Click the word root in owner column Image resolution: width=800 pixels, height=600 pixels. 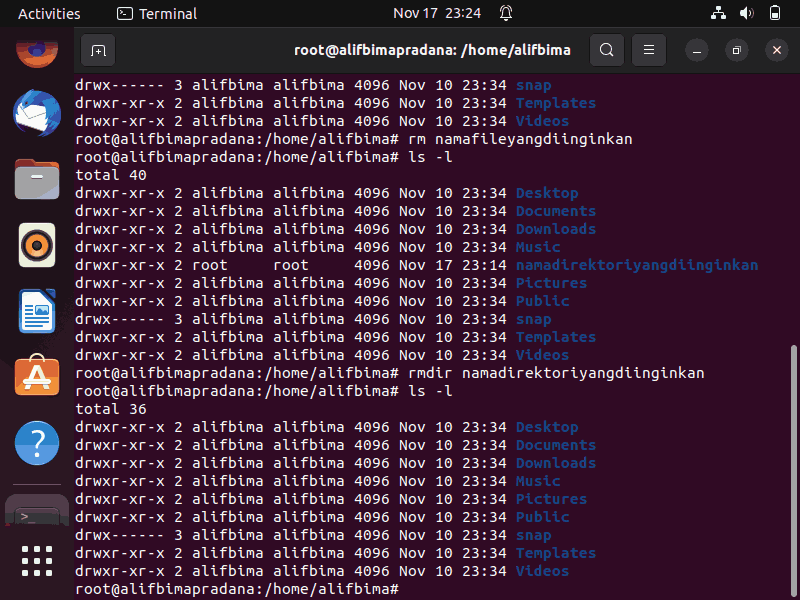pos(210,265)
